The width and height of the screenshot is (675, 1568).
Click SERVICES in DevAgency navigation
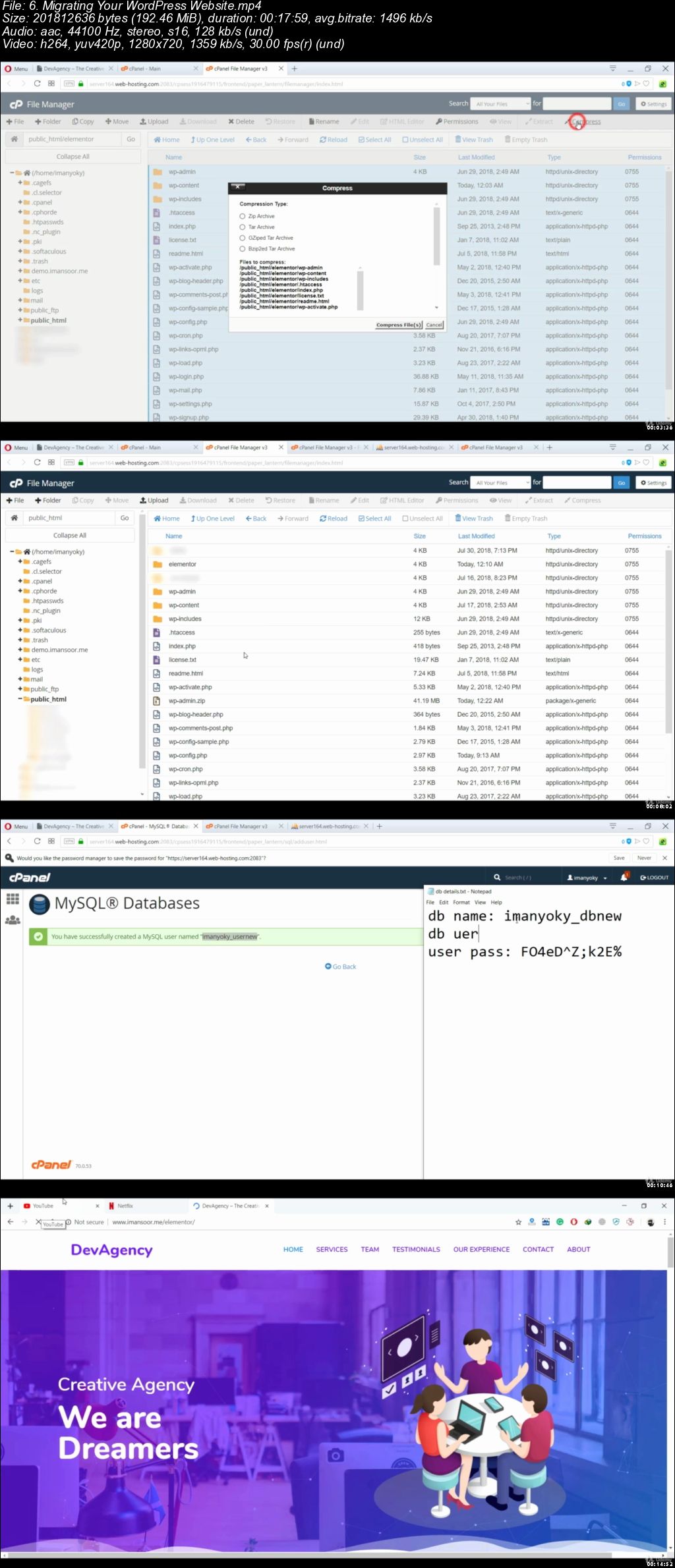pos(332,1249)
